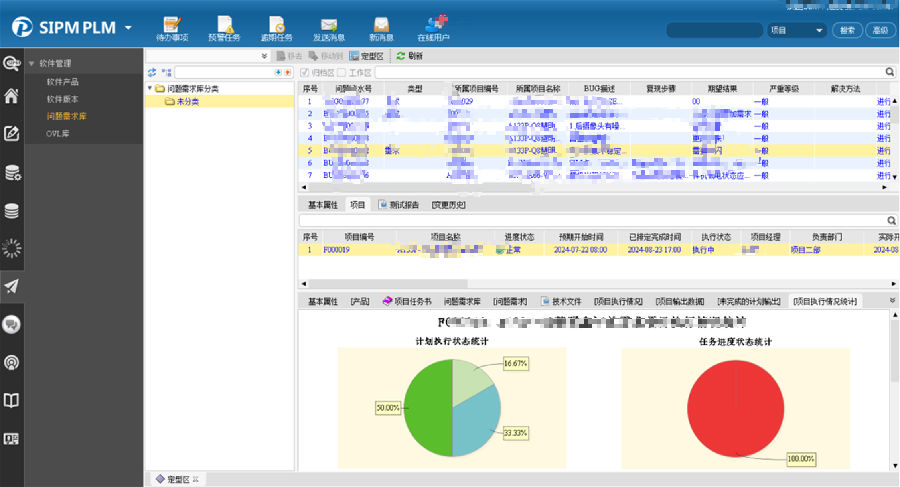Select 软件版本 in the left menu
900x487 pixels.
pos(63,99)
